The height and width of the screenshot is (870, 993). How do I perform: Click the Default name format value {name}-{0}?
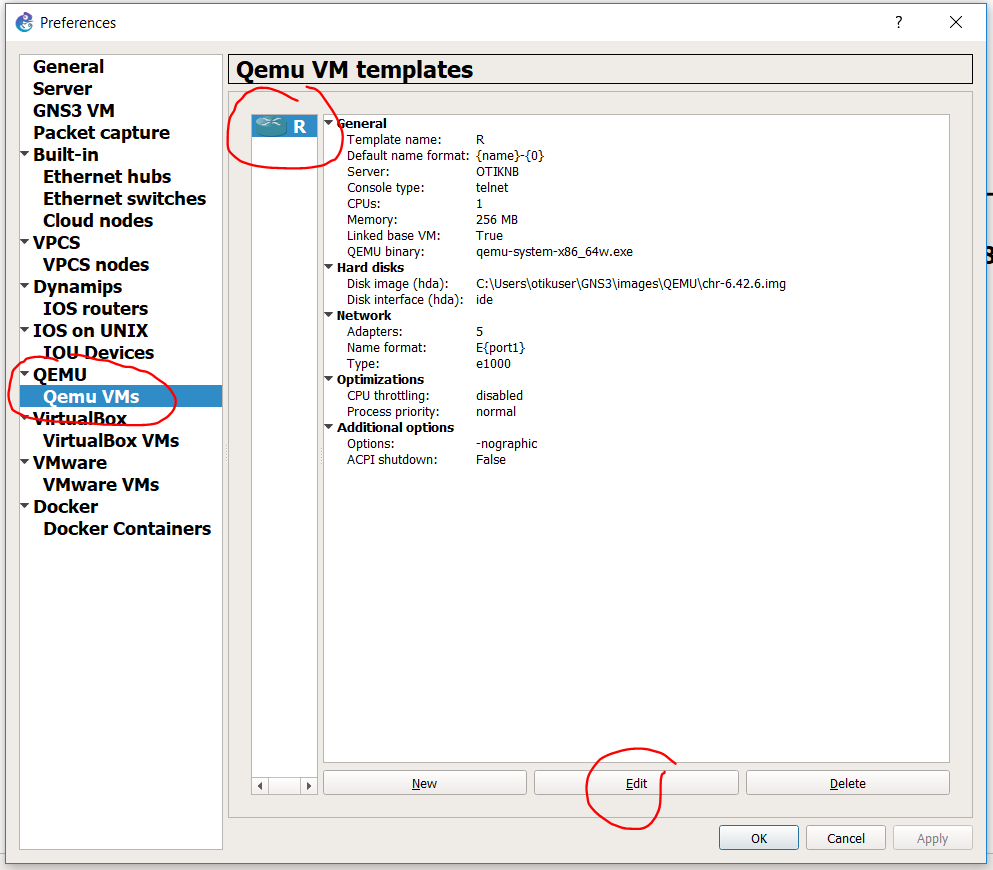tap(510, 156)
